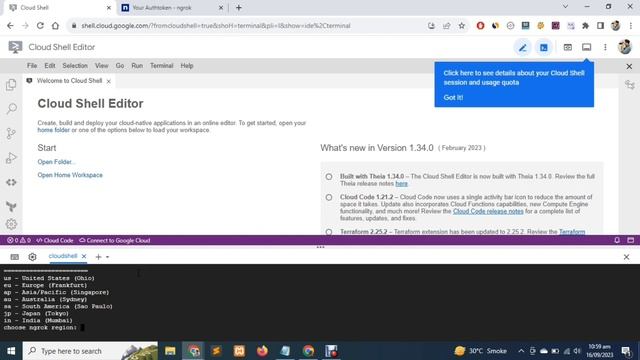This screenshot has height=360, width=640.
Task: Open the Help menu
Action: (187, 66)
